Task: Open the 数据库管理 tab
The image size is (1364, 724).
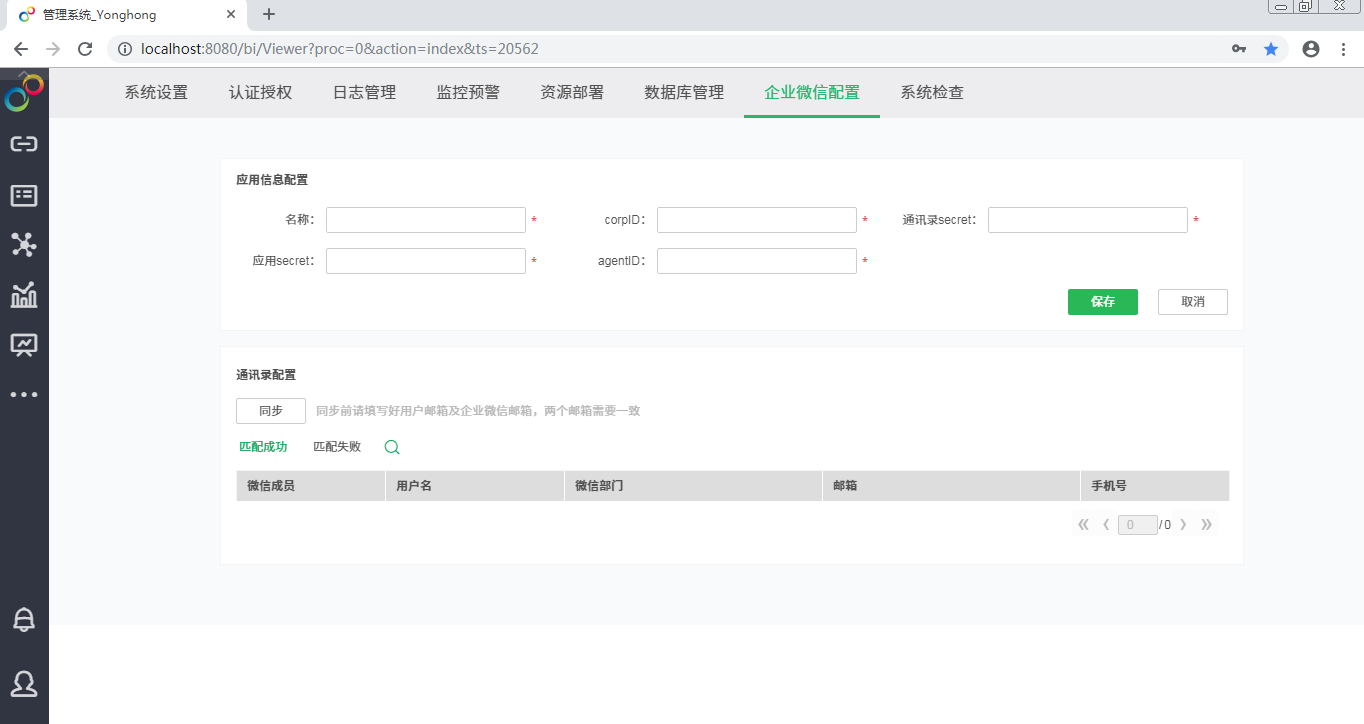Action: point(684,93)
